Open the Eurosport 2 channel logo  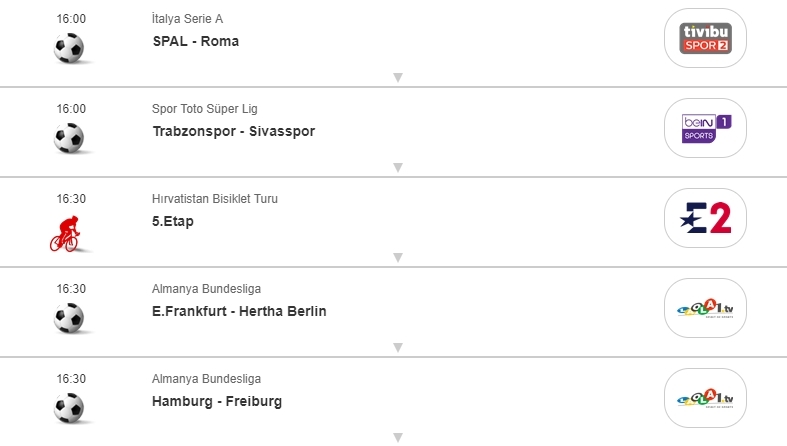705,218
